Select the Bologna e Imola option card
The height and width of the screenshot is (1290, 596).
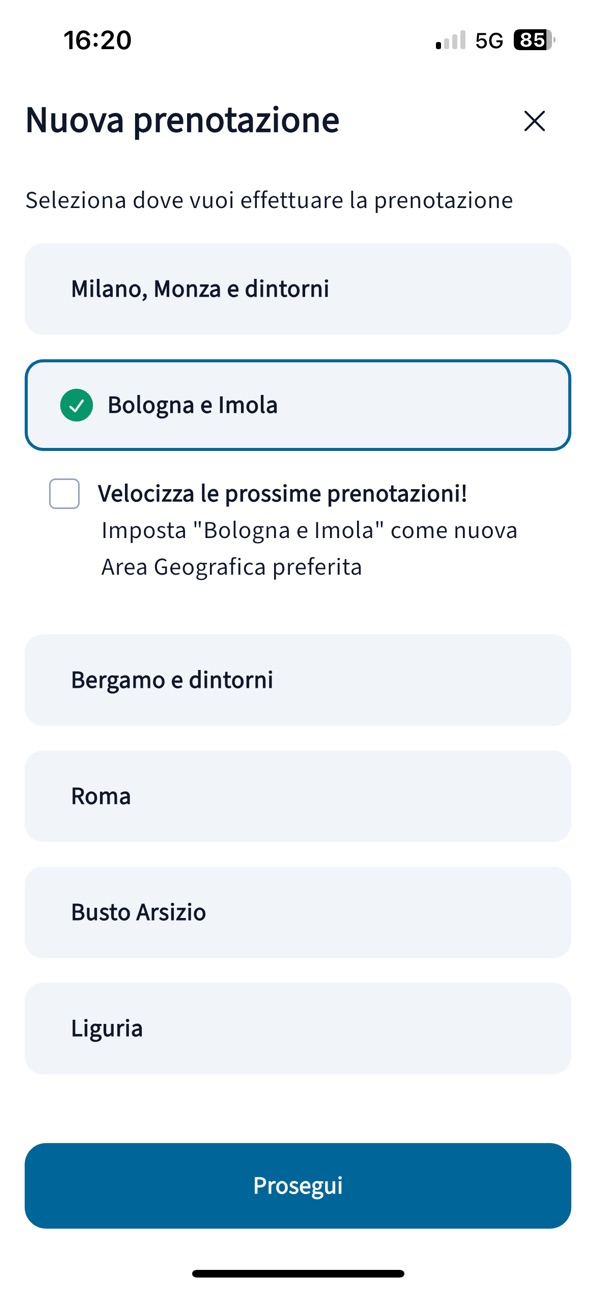[x=298, y=405]
